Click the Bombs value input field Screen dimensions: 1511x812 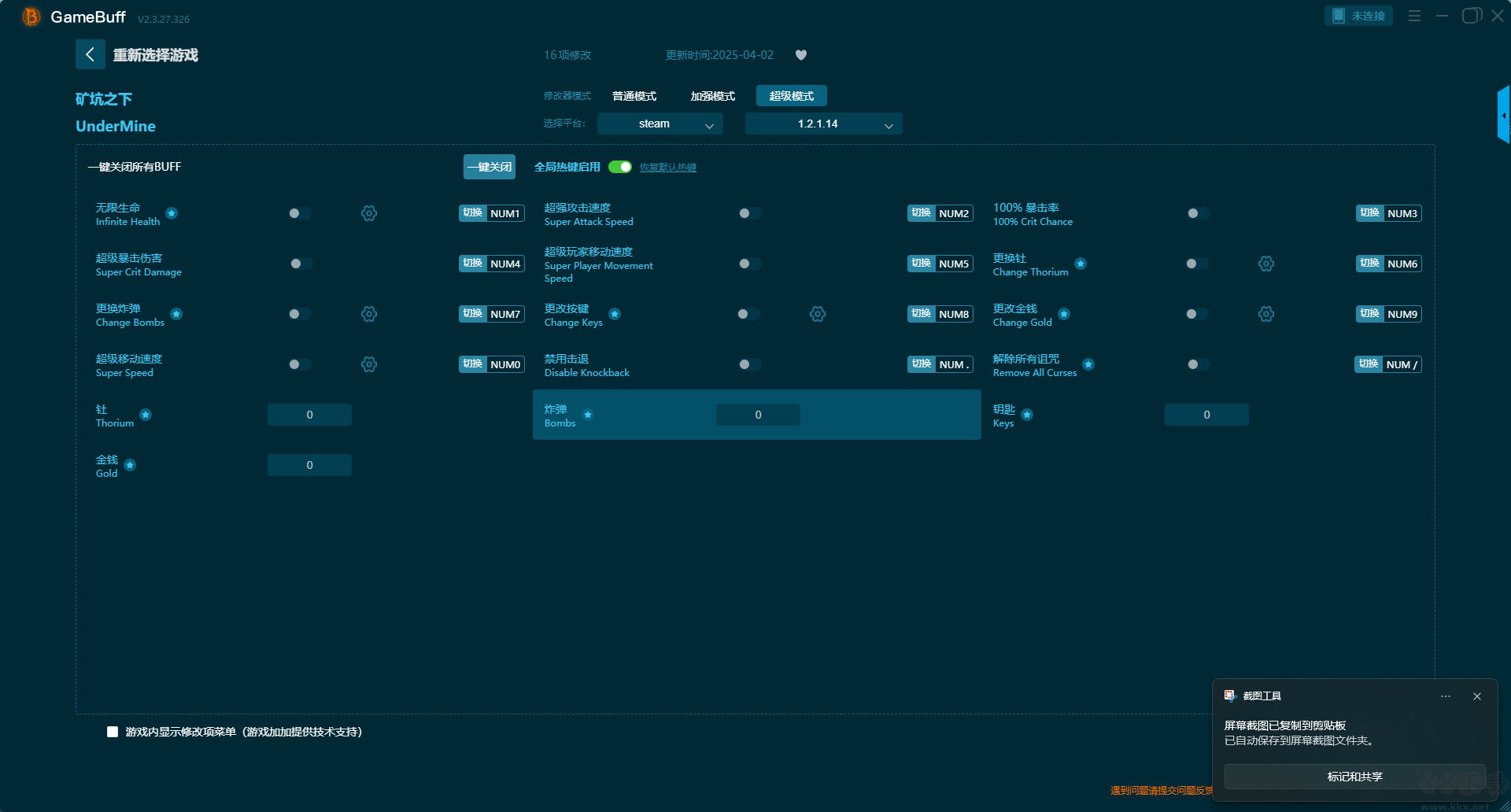click(x=758, y=415)
